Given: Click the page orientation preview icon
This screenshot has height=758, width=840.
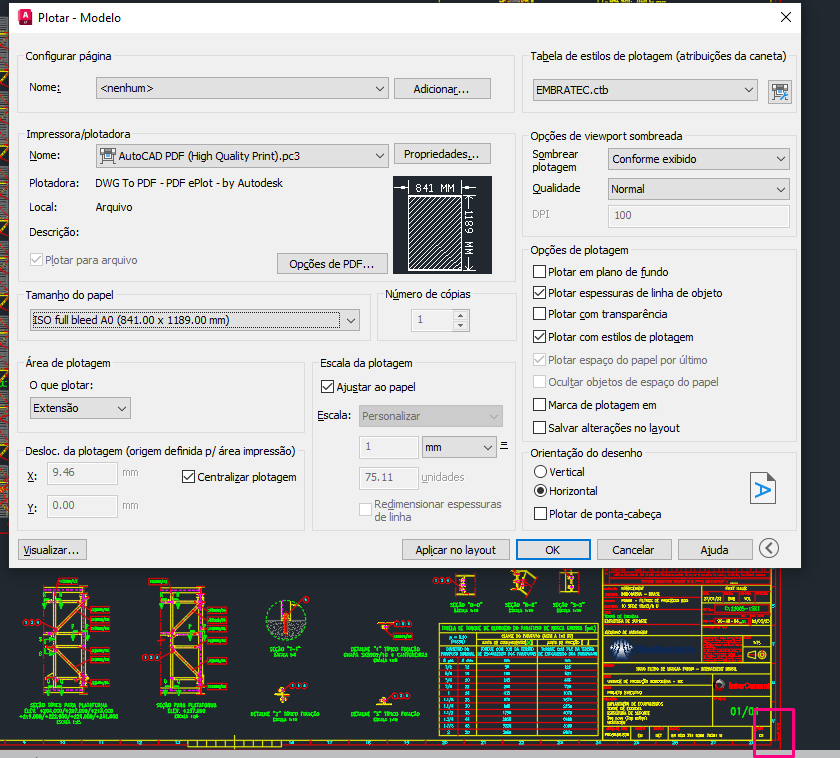Looking at the screenshot, I should 763,488.
